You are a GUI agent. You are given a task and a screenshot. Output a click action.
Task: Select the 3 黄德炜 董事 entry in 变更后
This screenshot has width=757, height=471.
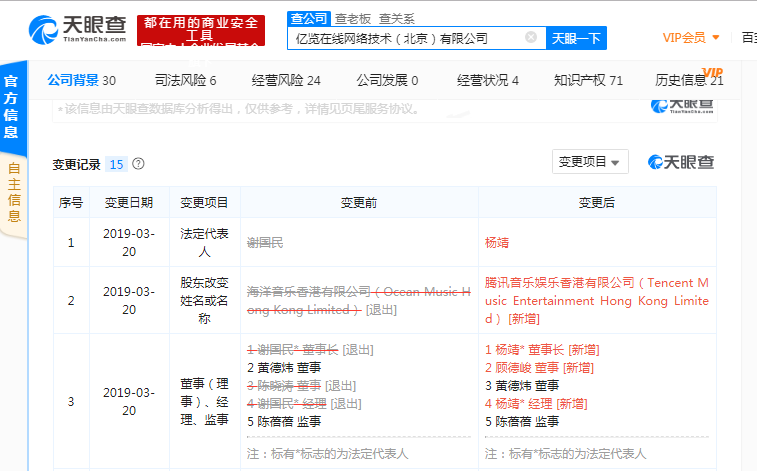pos(522,386)
